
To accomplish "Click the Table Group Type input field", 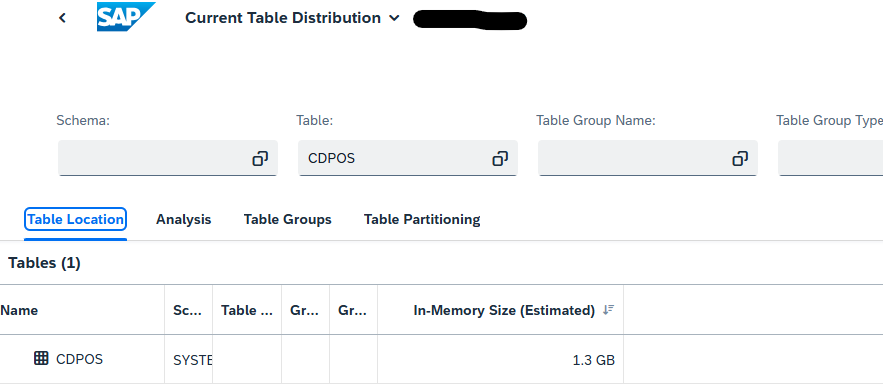I will click(831, 158).
